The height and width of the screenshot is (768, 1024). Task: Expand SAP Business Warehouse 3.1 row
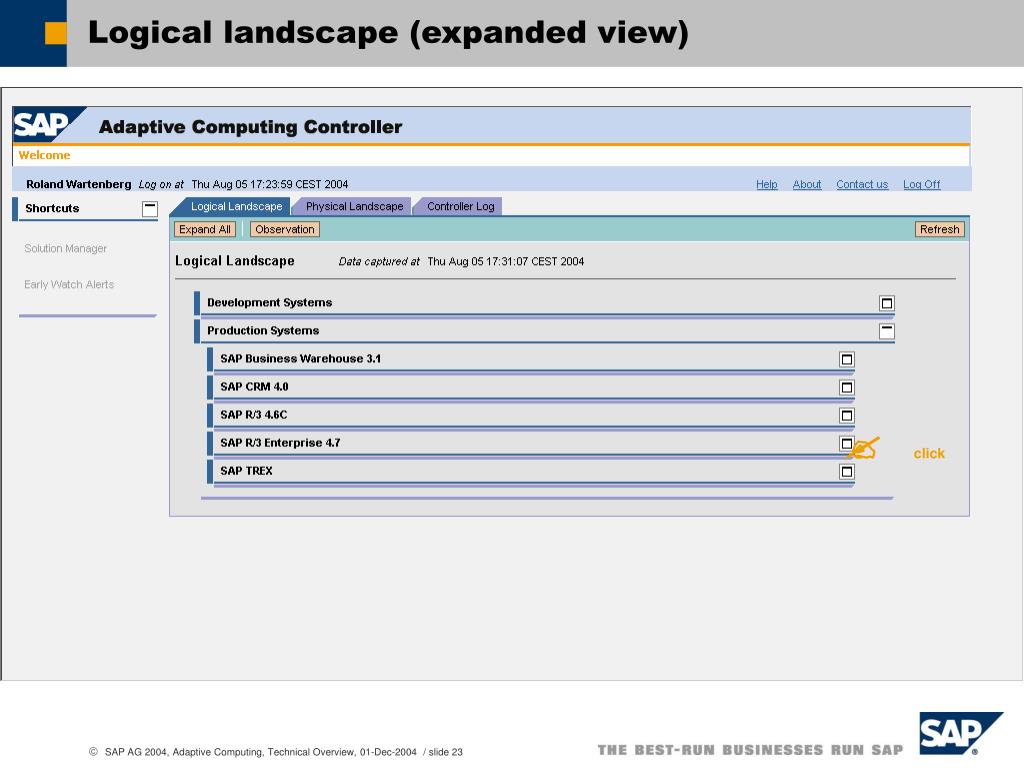coord(846,359)
